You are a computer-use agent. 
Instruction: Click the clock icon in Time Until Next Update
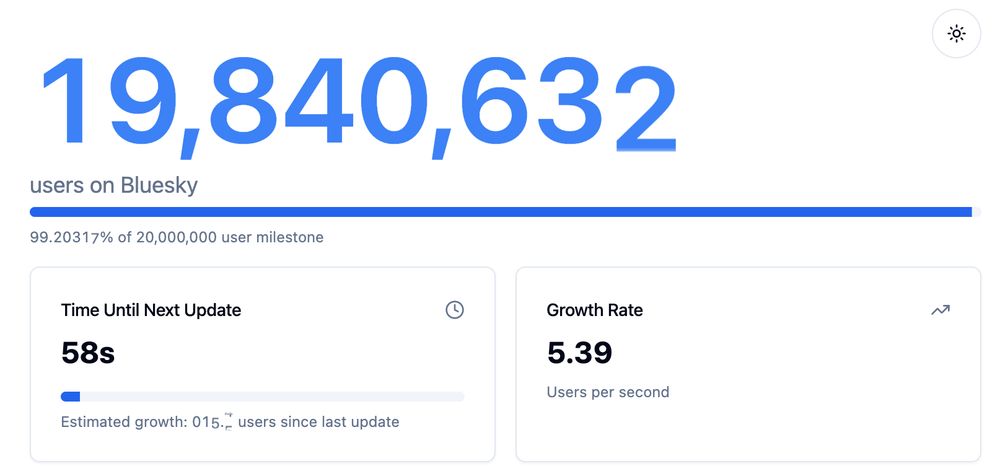pyautogui.click(x=454, y=310)
